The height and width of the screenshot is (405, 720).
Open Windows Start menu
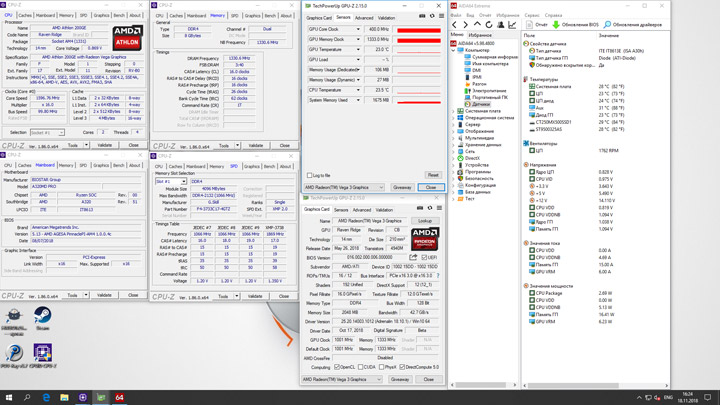tap(9, 398)
